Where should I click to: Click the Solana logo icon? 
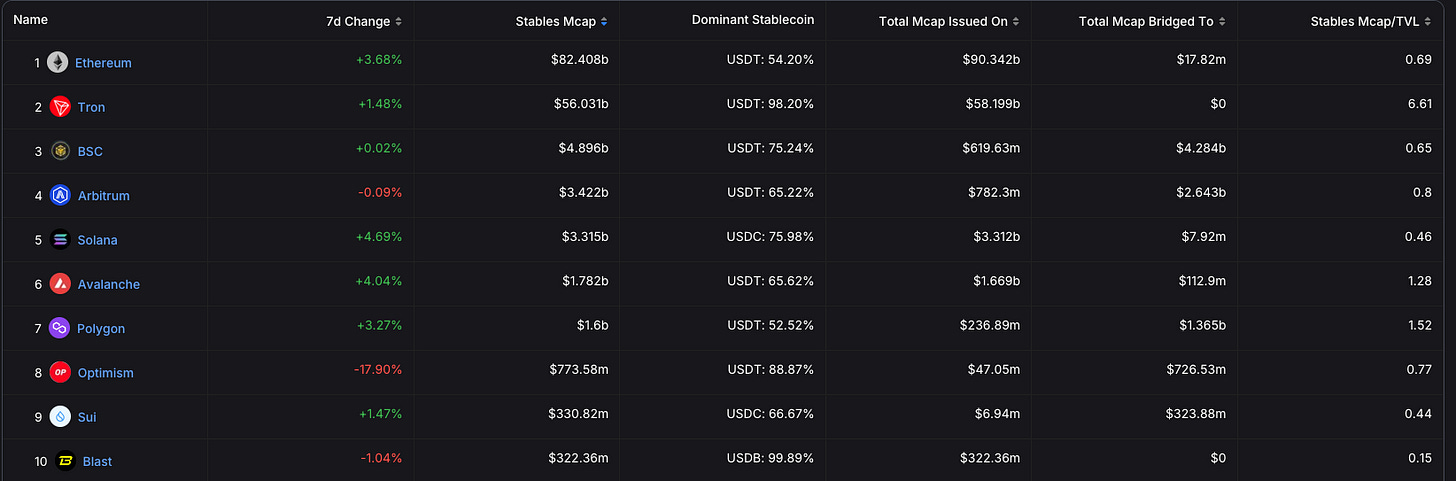tap(60, 240)
